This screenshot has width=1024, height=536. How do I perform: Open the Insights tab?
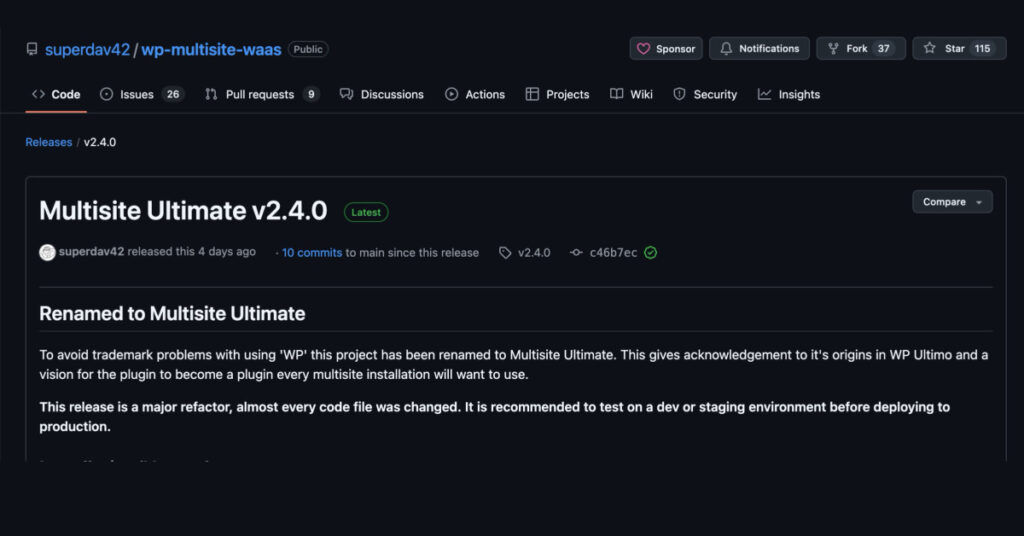[789, 94]
